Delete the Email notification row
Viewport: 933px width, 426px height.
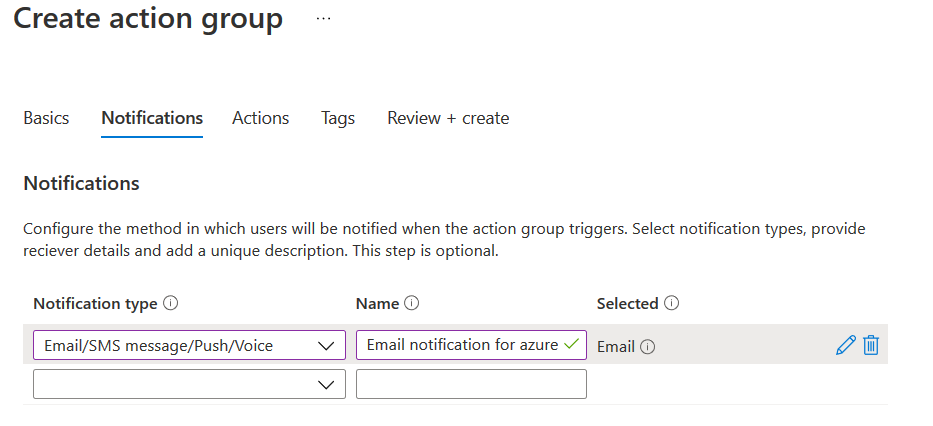point(871,346)
